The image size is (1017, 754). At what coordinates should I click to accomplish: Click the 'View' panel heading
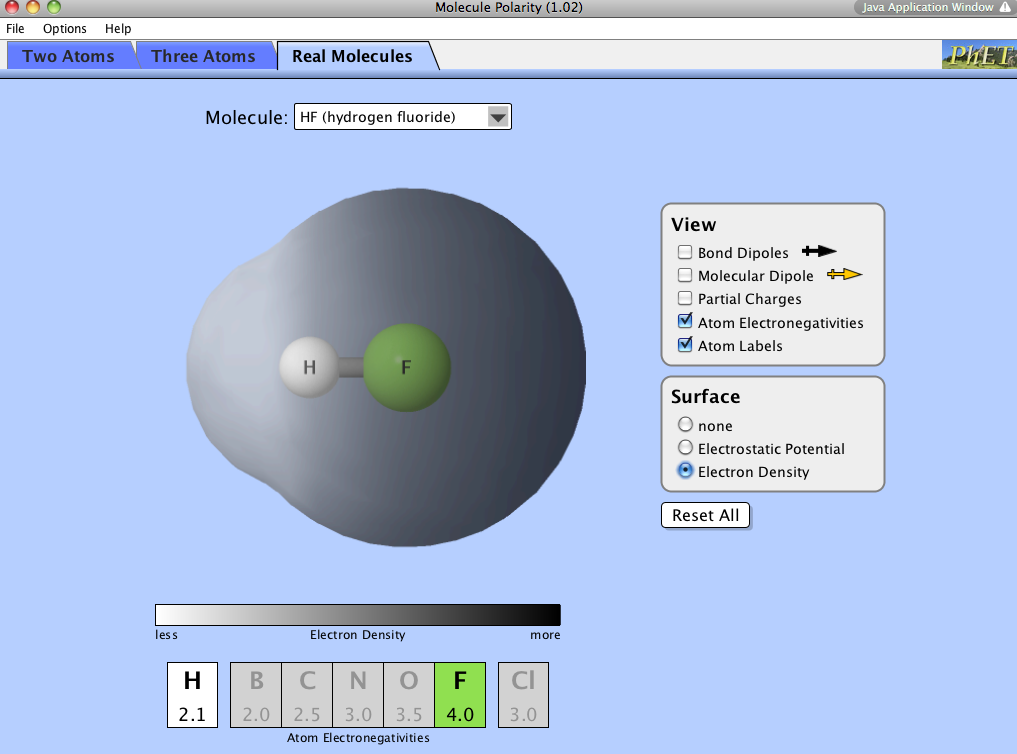693,224
